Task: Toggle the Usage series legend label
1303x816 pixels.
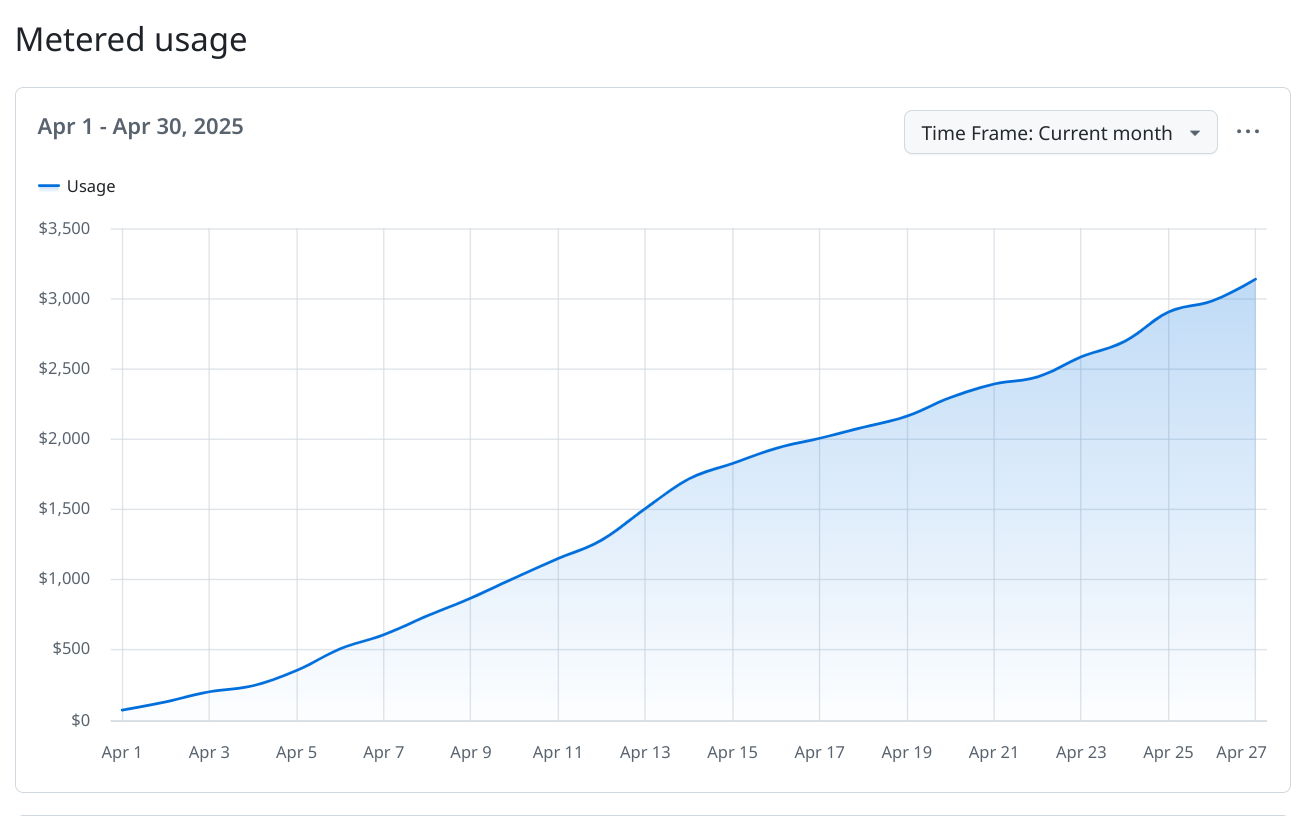Action: tap(91, 186)
